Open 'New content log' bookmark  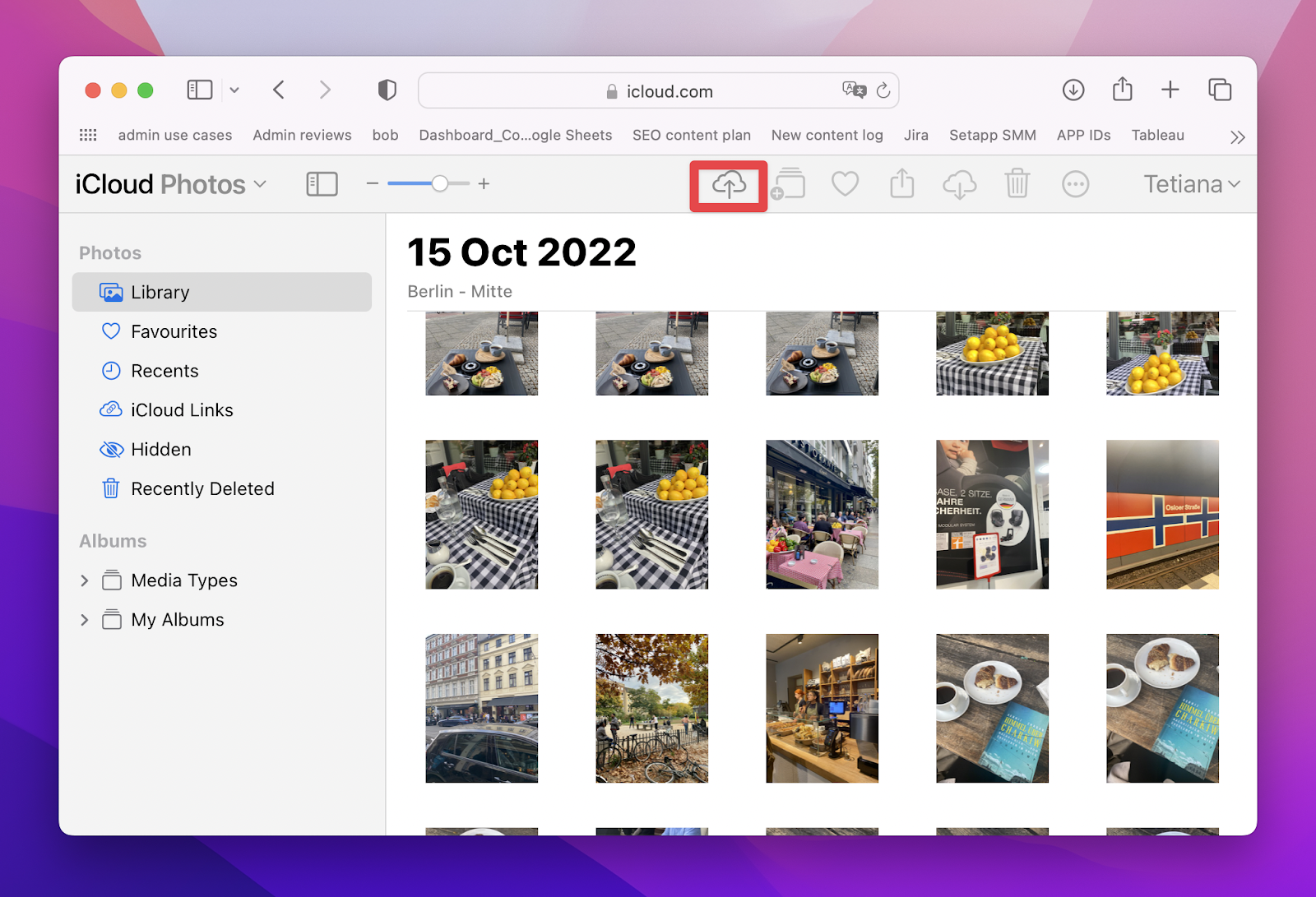pos(827,135)
